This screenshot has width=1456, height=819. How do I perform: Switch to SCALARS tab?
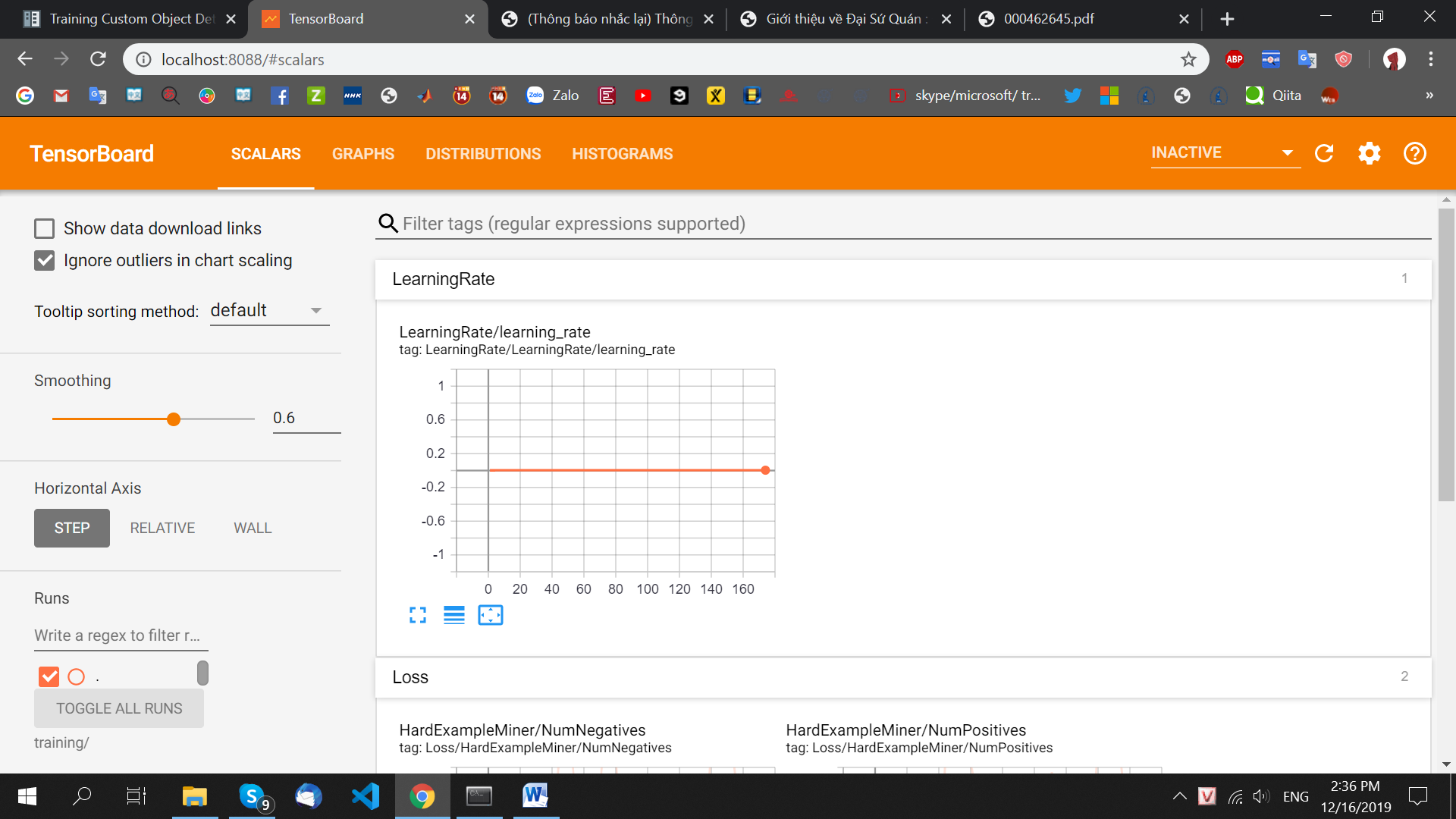click(x=265, y=154)
